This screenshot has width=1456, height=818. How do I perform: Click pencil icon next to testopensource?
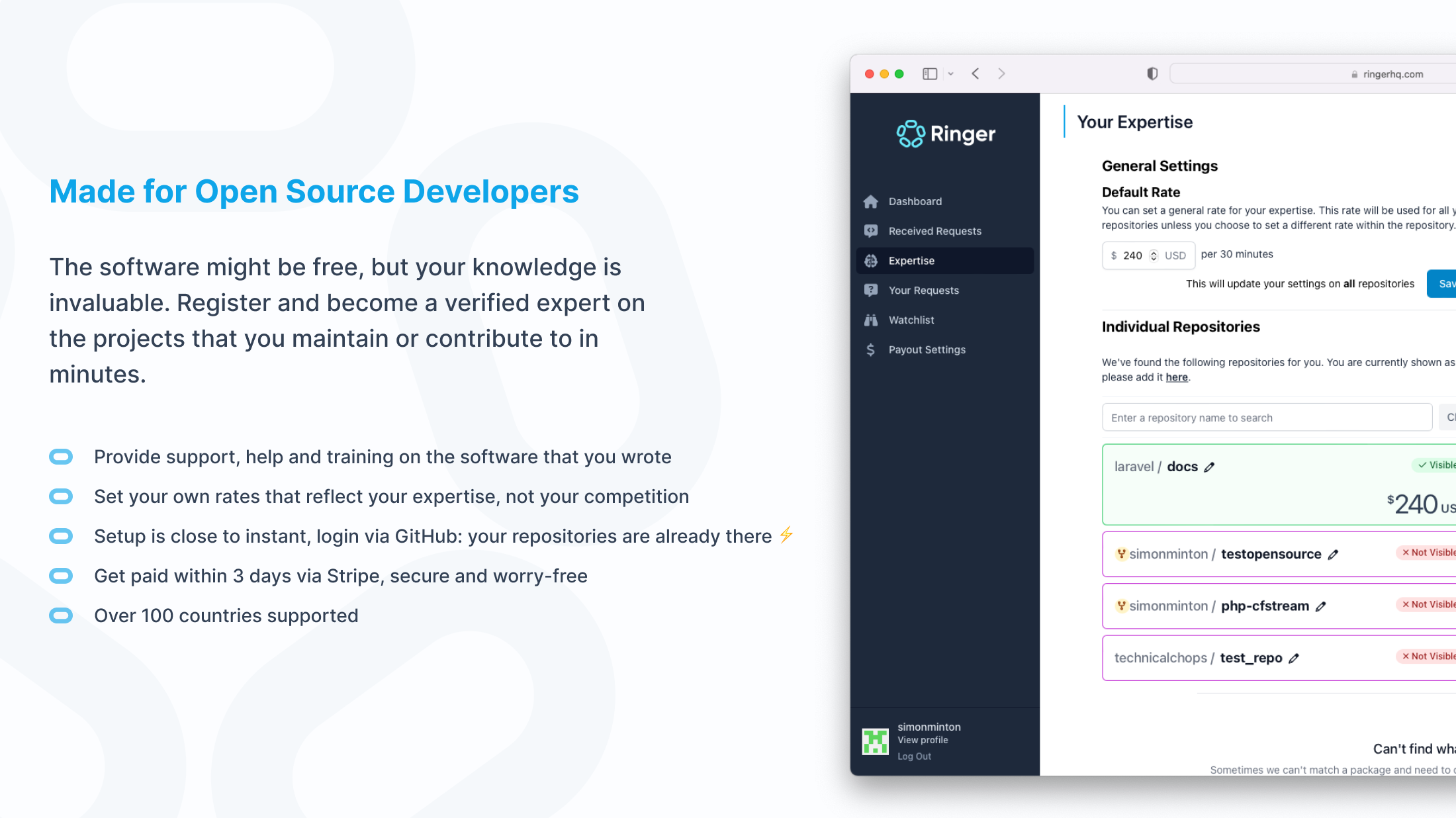[1333, 555]
